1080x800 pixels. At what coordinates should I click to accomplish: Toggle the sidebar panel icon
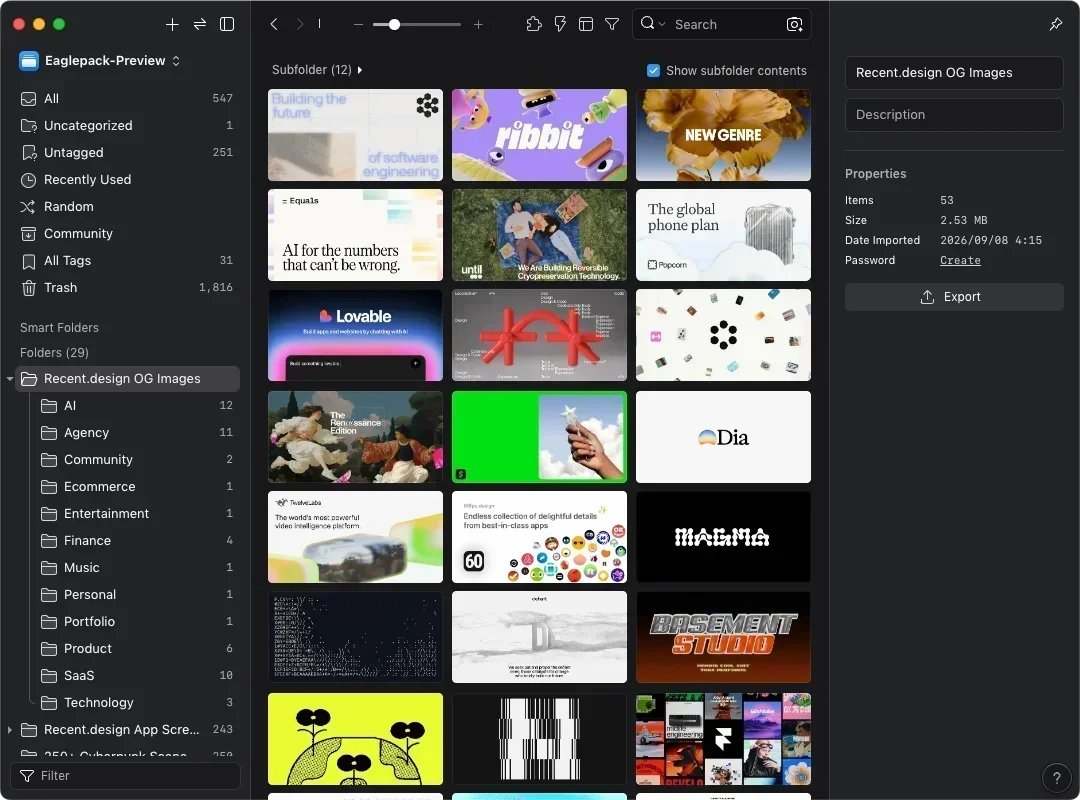point(227,24)
